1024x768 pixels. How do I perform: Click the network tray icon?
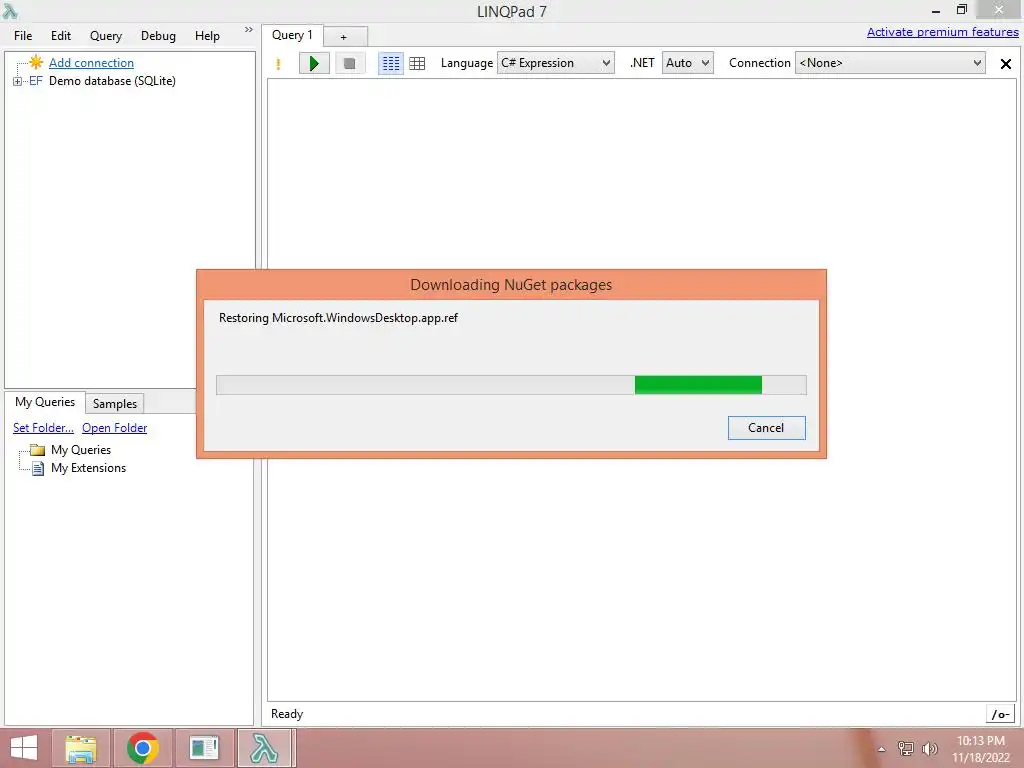click(906, 748)
